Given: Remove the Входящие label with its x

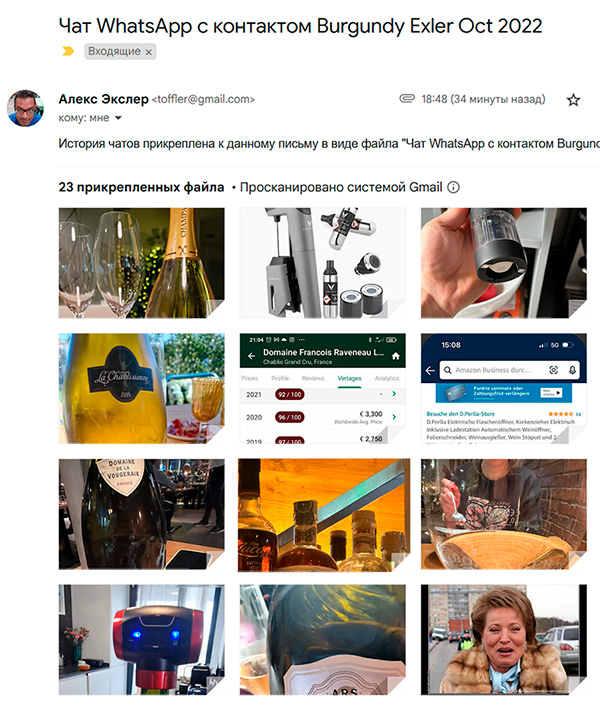Looking at the screenshot, I should point(148,52).
